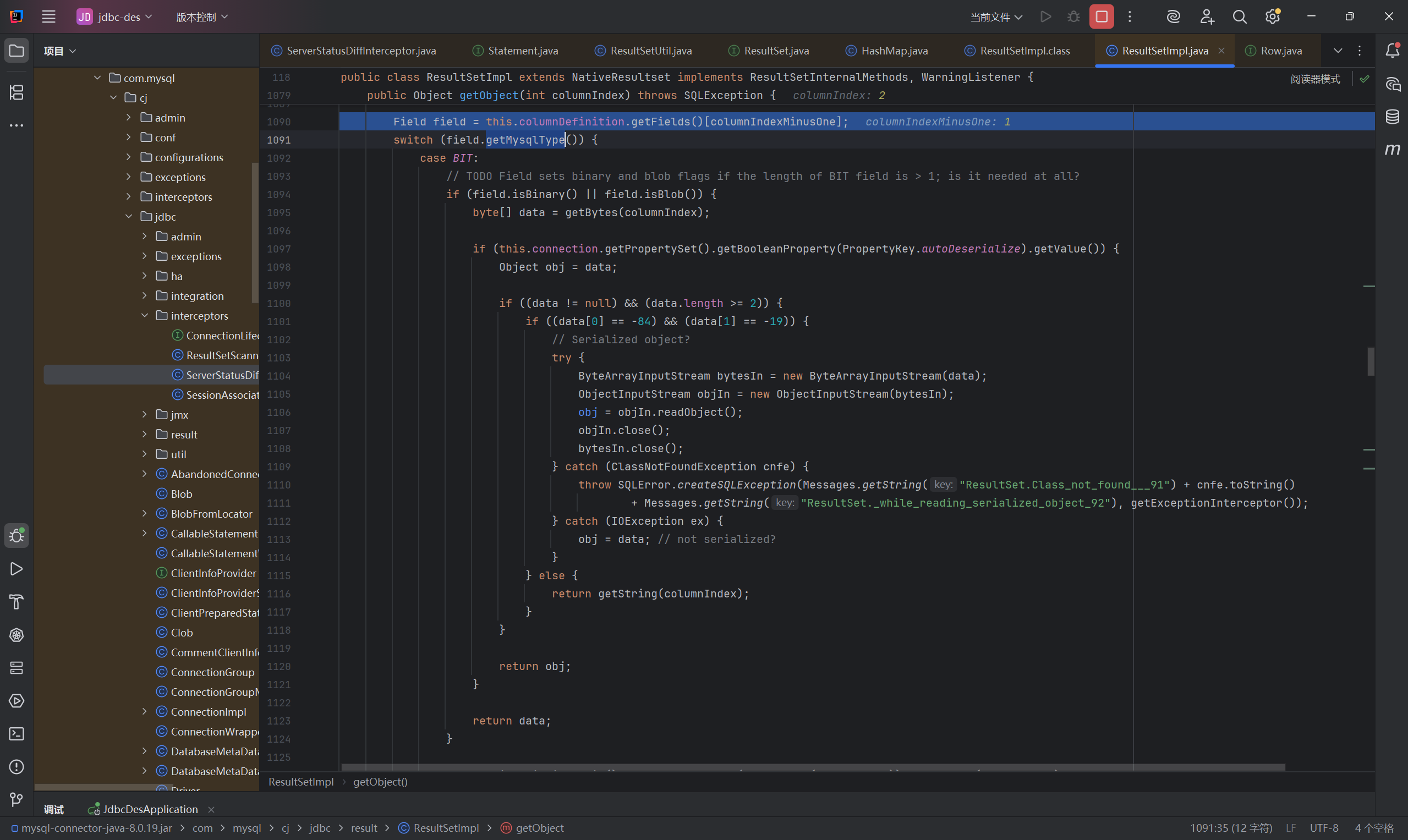
Task: Open the Debug tool window icon
Action: pyautogui.click(x=17, y=535)
